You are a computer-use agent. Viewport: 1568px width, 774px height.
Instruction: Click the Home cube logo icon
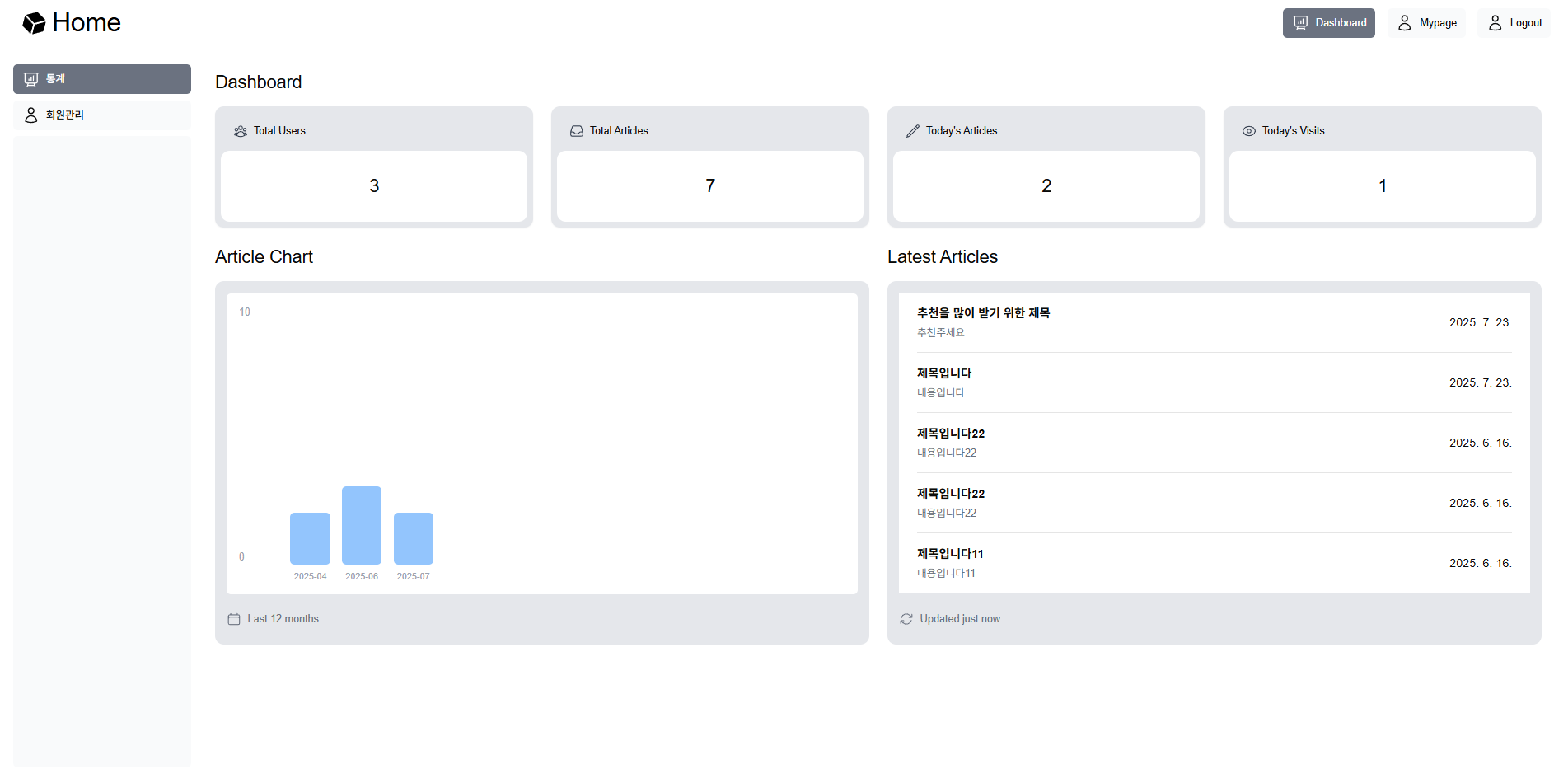tap(34, 23)
